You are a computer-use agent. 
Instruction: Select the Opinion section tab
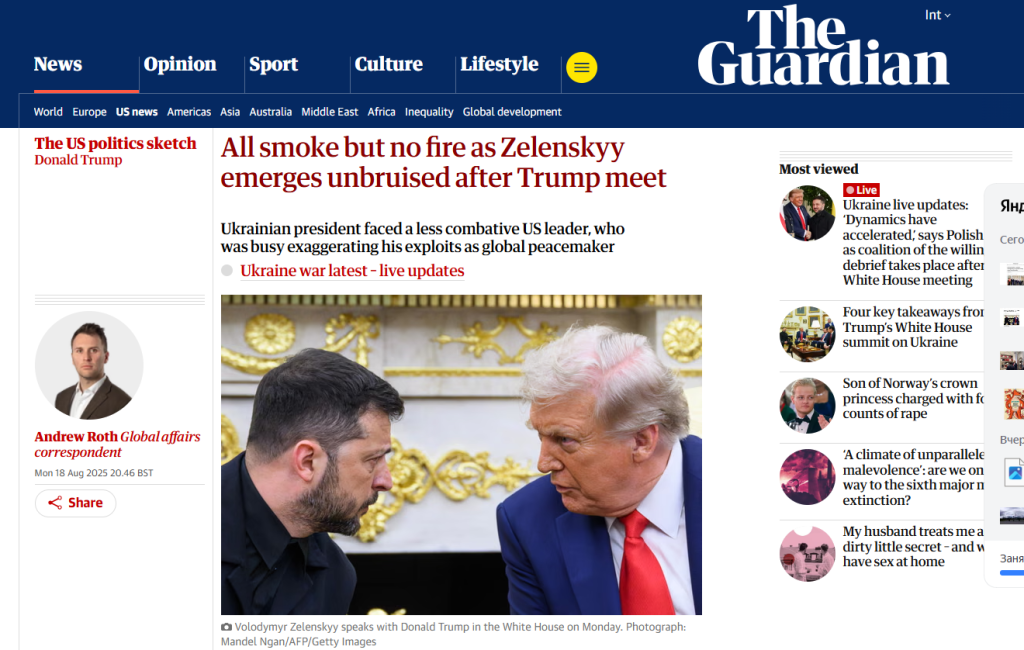[x=180, y=64]
